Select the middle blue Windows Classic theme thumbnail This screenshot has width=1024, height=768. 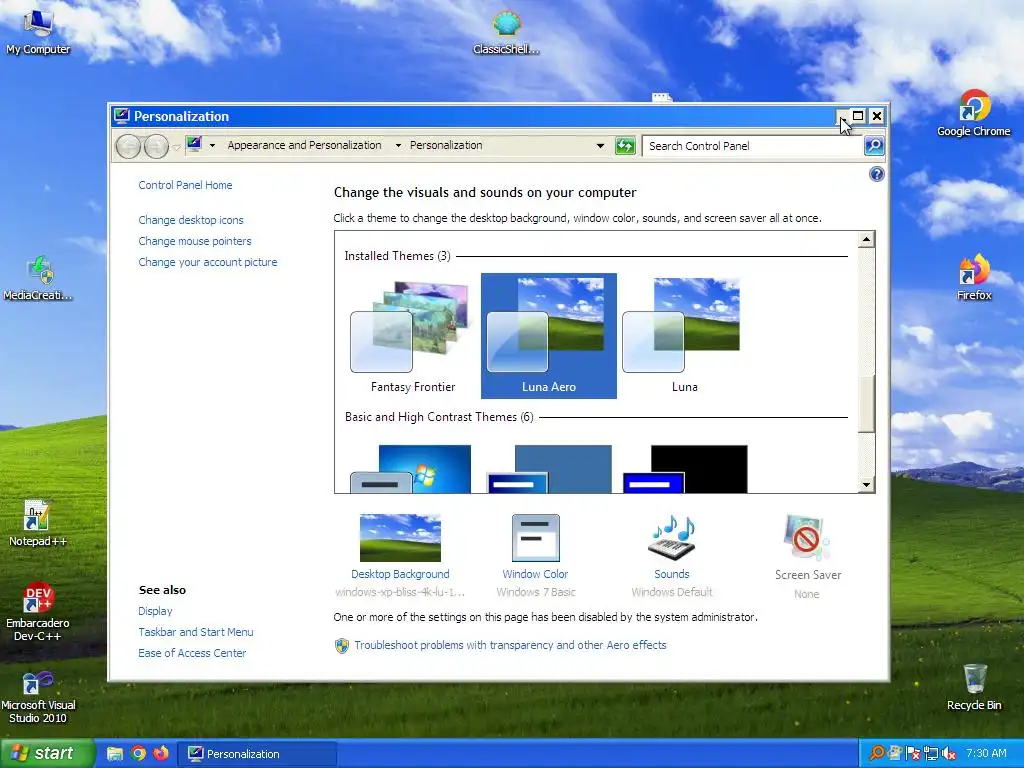[549, 469]
